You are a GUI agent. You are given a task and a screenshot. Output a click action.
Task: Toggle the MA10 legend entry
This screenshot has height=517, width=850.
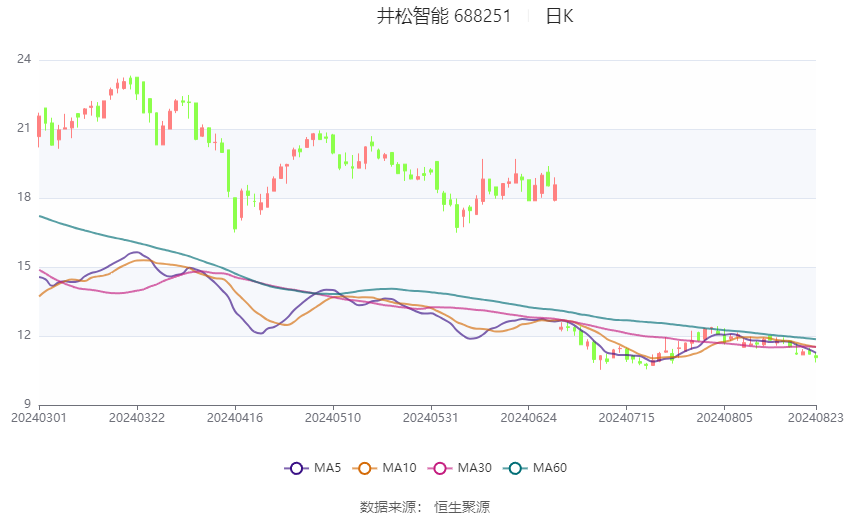(384, 468)
